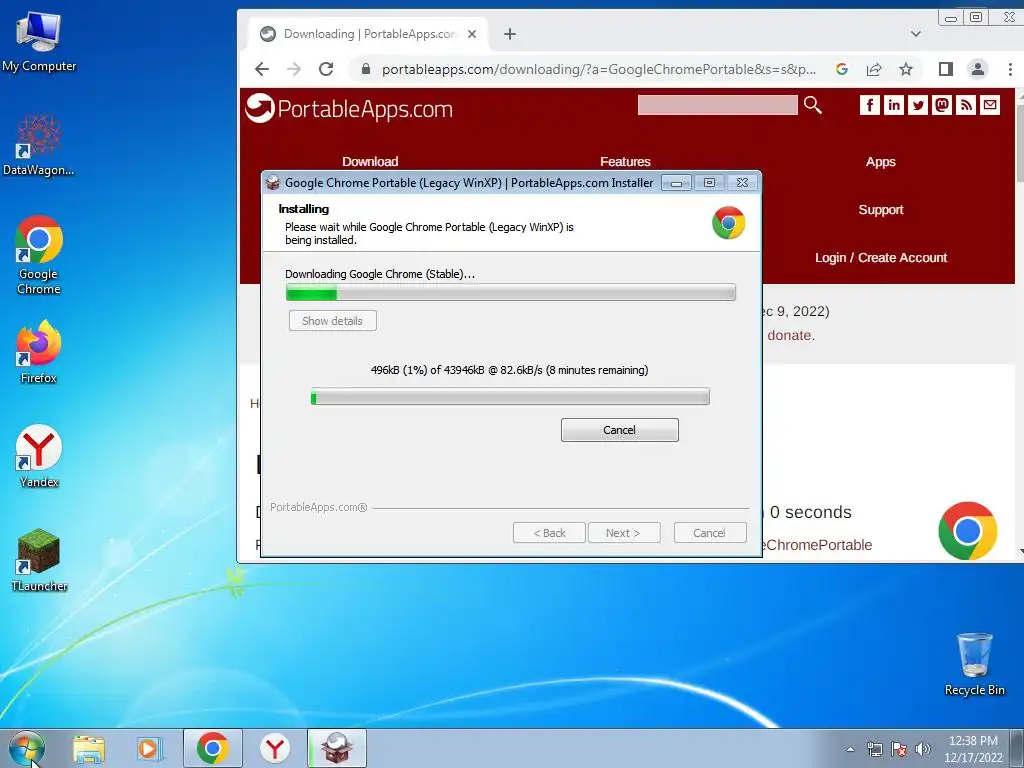Image resolution: width=1024 pixels, height=768 pixels.
Task: Open network icon in system tray
Action: (x=874, y=749)
